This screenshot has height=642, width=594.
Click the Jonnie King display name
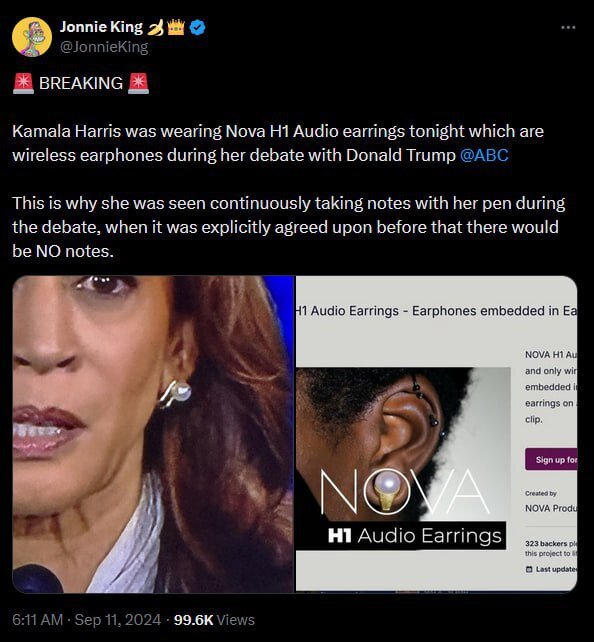pyautogui.click(x=101, y=27)
